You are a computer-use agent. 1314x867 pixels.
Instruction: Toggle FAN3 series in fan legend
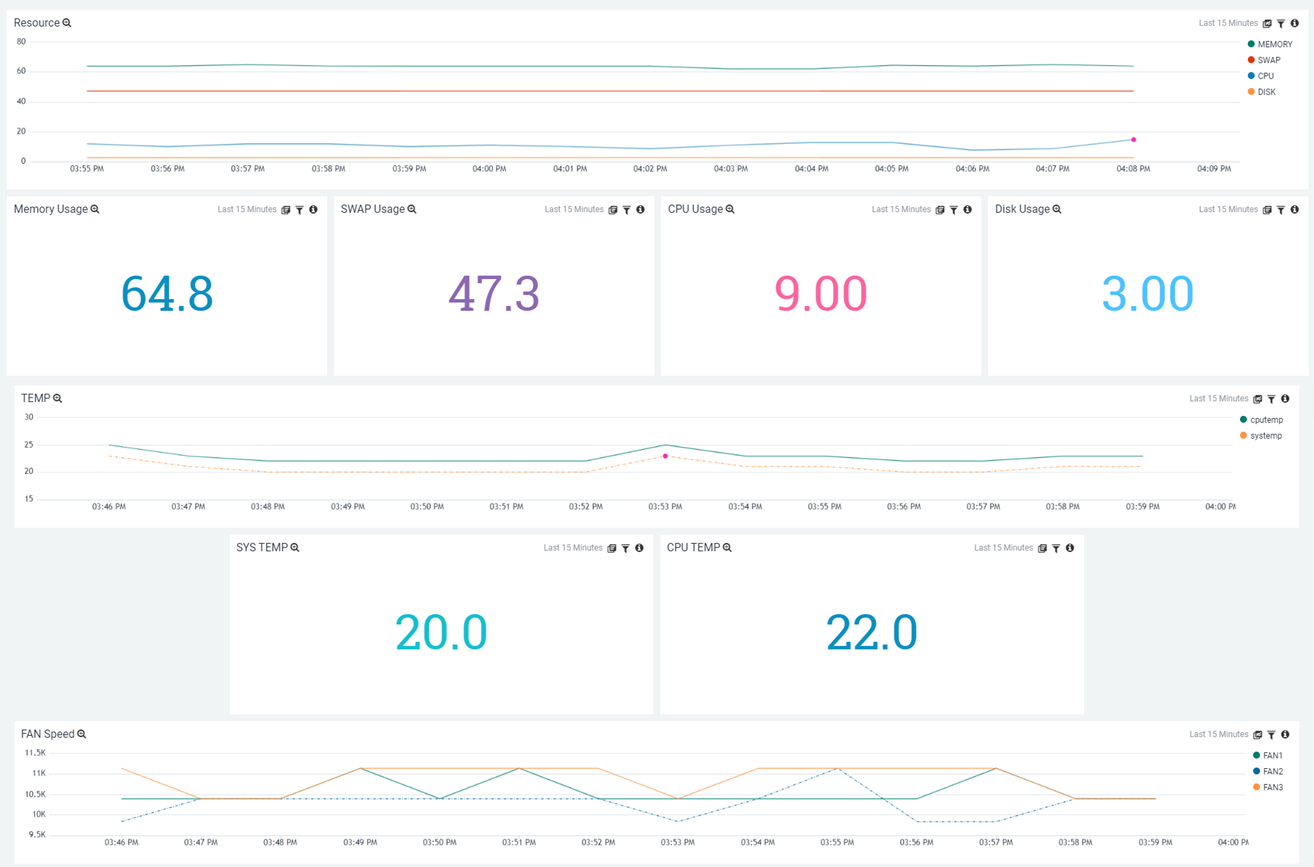1268,788
